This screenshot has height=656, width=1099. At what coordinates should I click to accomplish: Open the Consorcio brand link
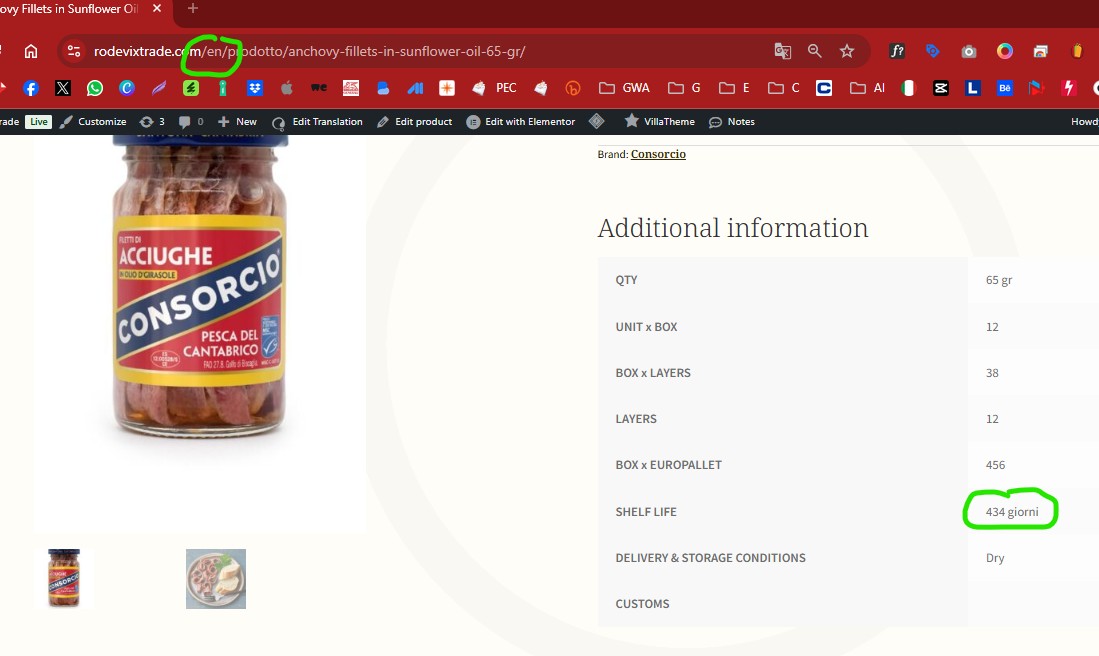(x=658, y=154)
